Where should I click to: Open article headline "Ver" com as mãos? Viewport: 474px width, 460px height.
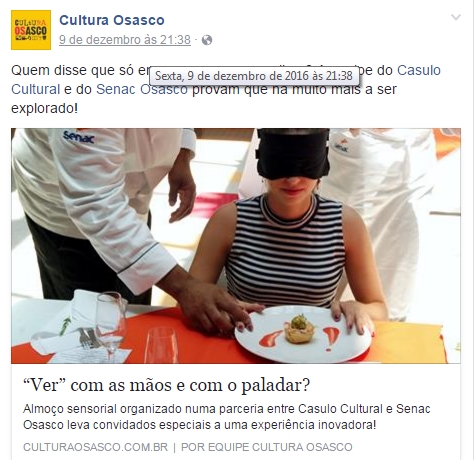point(166,385)
